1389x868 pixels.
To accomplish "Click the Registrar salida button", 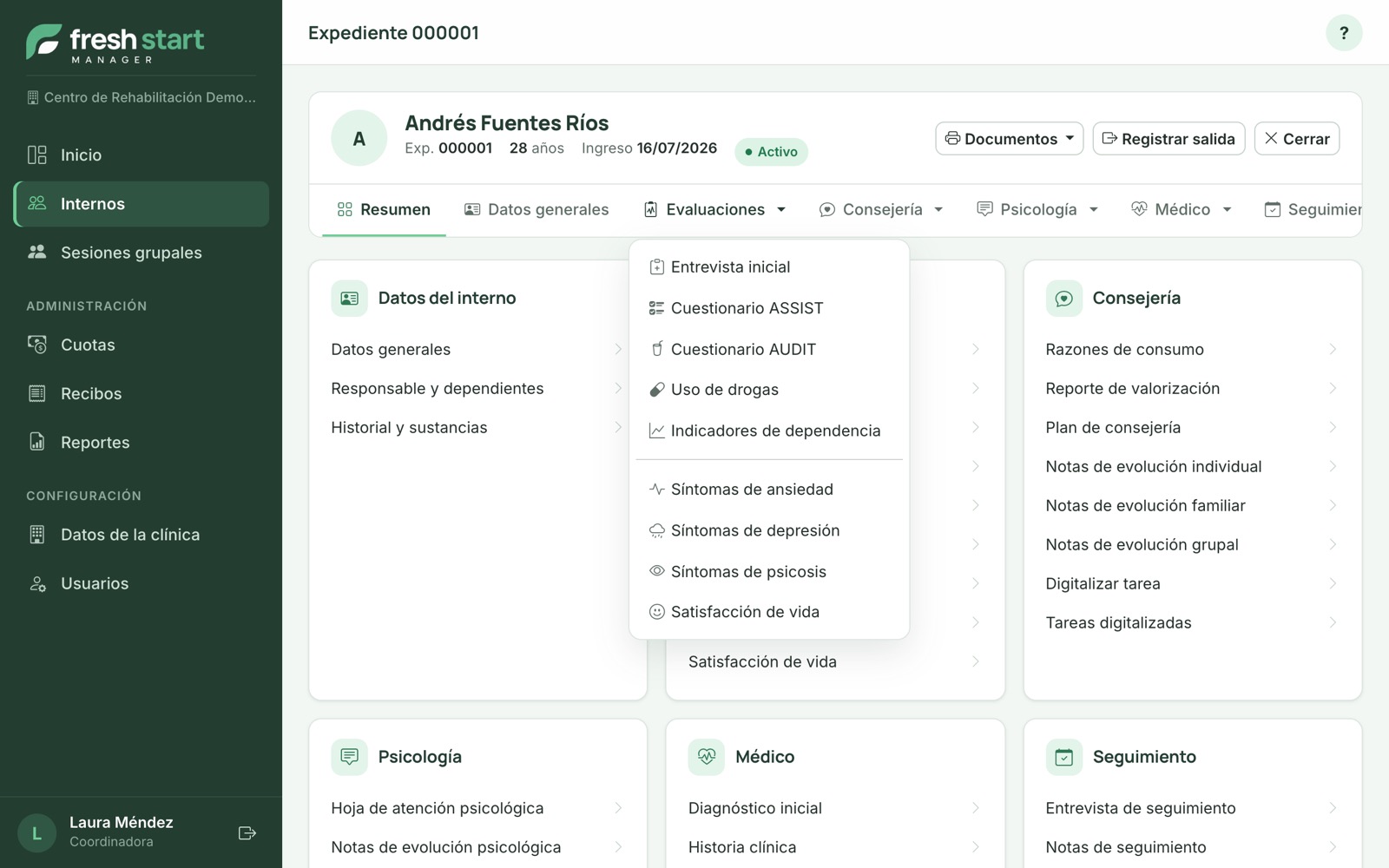I will (x=1168, y=139).
